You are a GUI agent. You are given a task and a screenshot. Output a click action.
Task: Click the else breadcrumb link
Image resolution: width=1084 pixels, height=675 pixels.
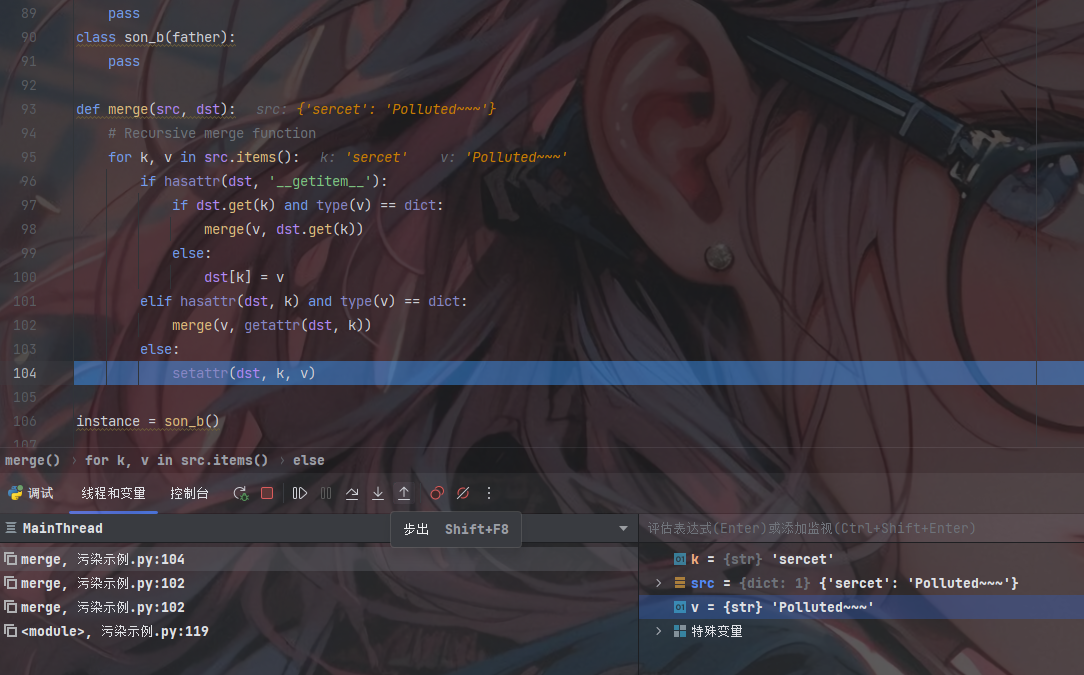pos(308,460)
